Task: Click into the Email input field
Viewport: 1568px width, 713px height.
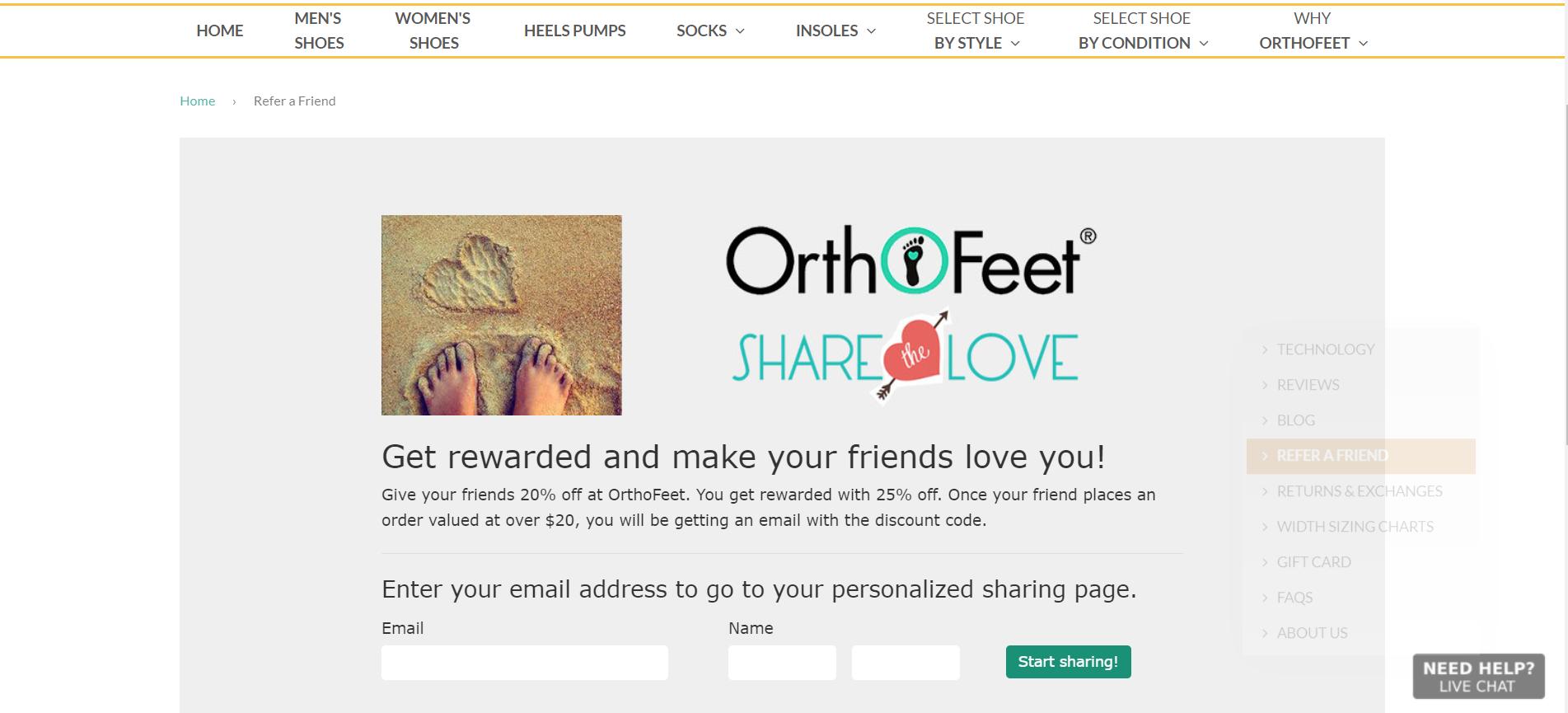Action: tap(525, 663)
